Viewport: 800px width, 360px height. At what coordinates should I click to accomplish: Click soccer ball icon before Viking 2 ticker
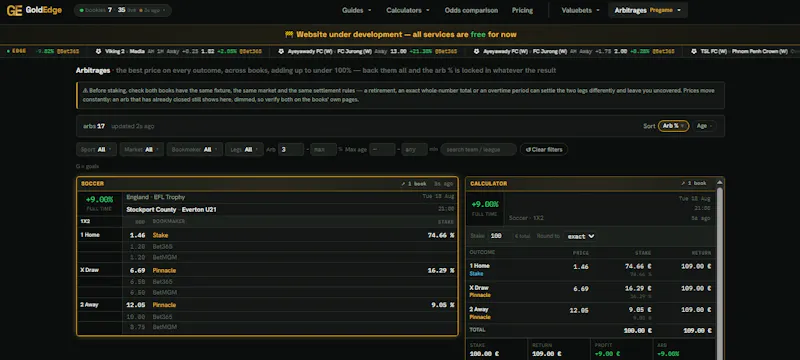point(98,51)
